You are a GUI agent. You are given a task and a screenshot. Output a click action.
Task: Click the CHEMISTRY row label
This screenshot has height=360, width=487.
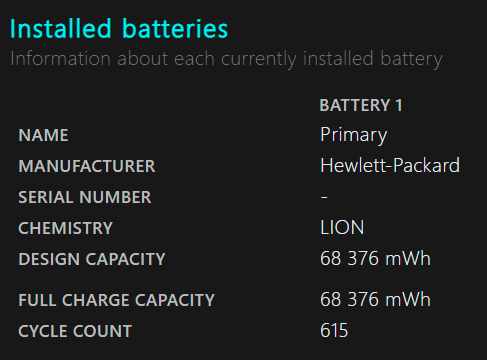66,228
